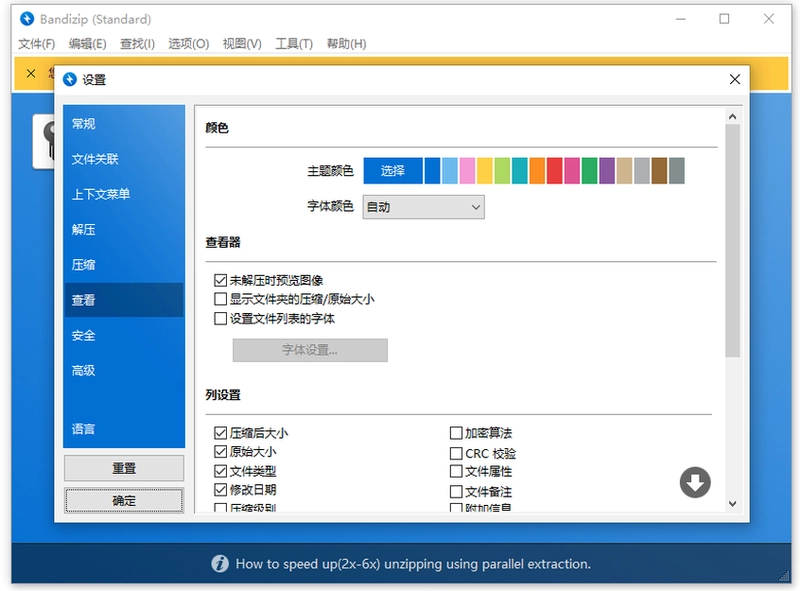
Task: Select 上下文菜单 in settings sidebar
Action: click(x=123, y=194)
